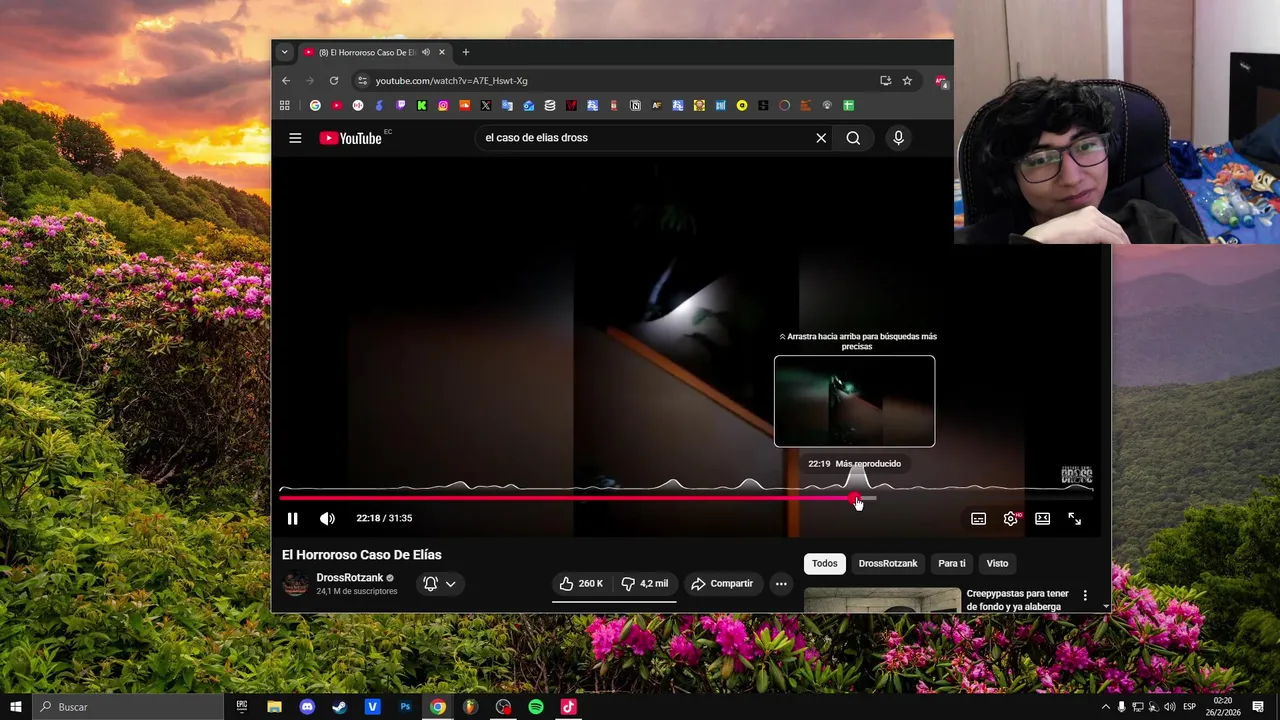Click the red progress bar scrubber handle
1280x720 pixels.
[x=854, y=497]
